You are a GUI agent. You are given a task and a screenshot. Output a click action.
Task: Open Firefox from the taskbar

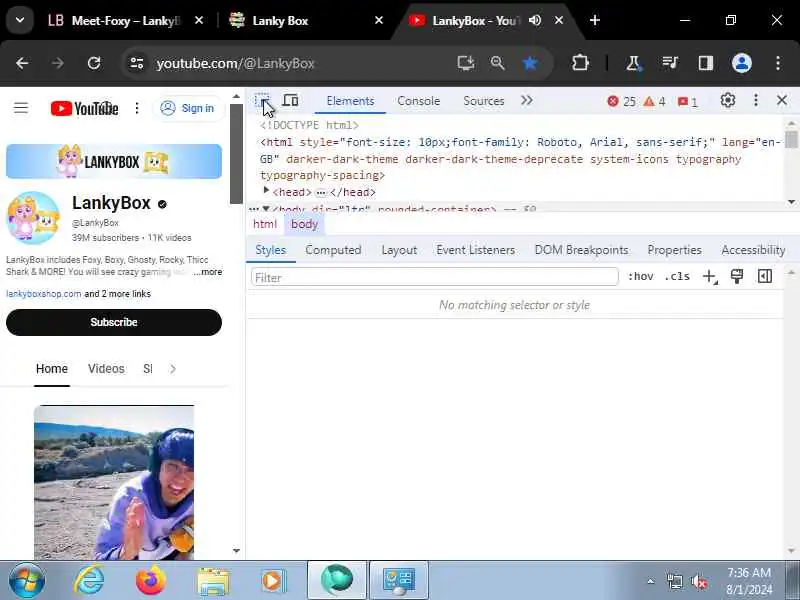151,580
